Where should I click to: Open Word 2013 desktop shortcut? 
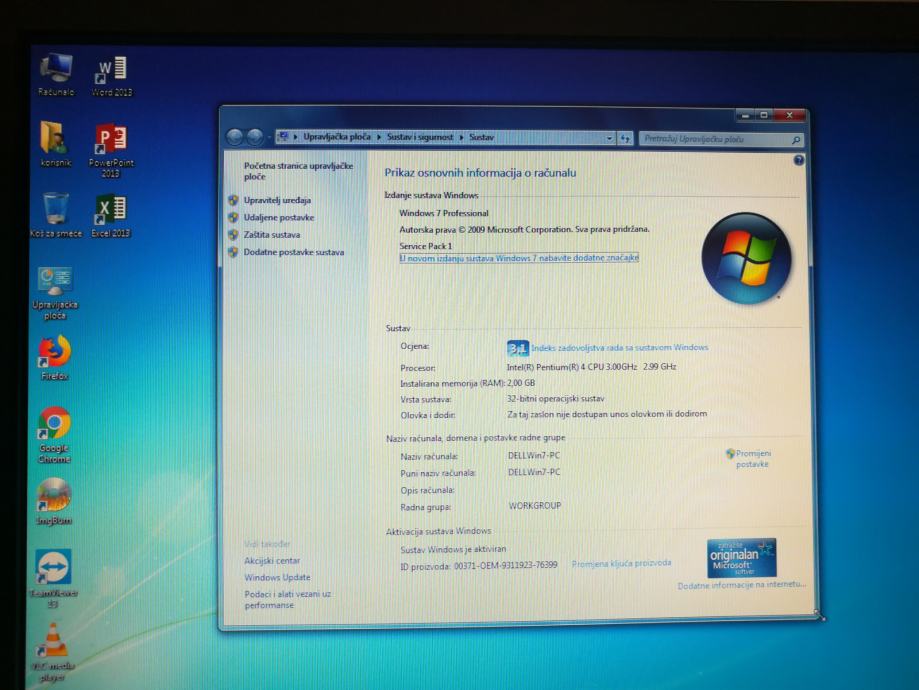(x=111, y=75)
